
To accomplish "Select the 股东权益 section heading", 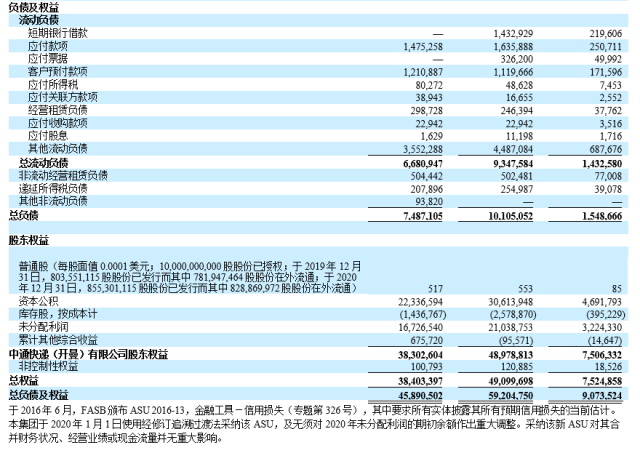I will (29, 241).
